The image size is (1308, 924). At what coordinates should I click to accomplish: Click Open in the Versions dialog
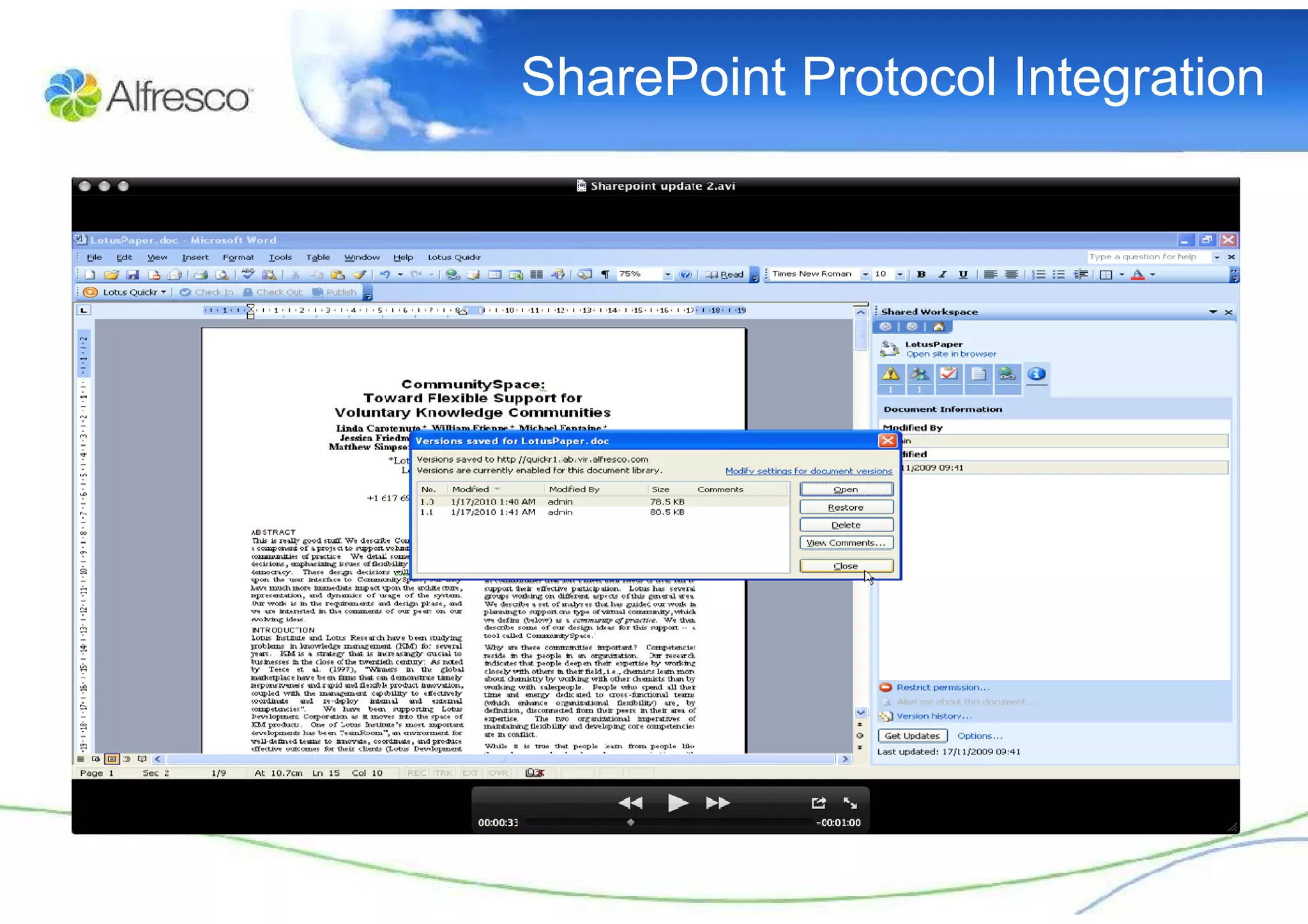[x=846, y=490]
